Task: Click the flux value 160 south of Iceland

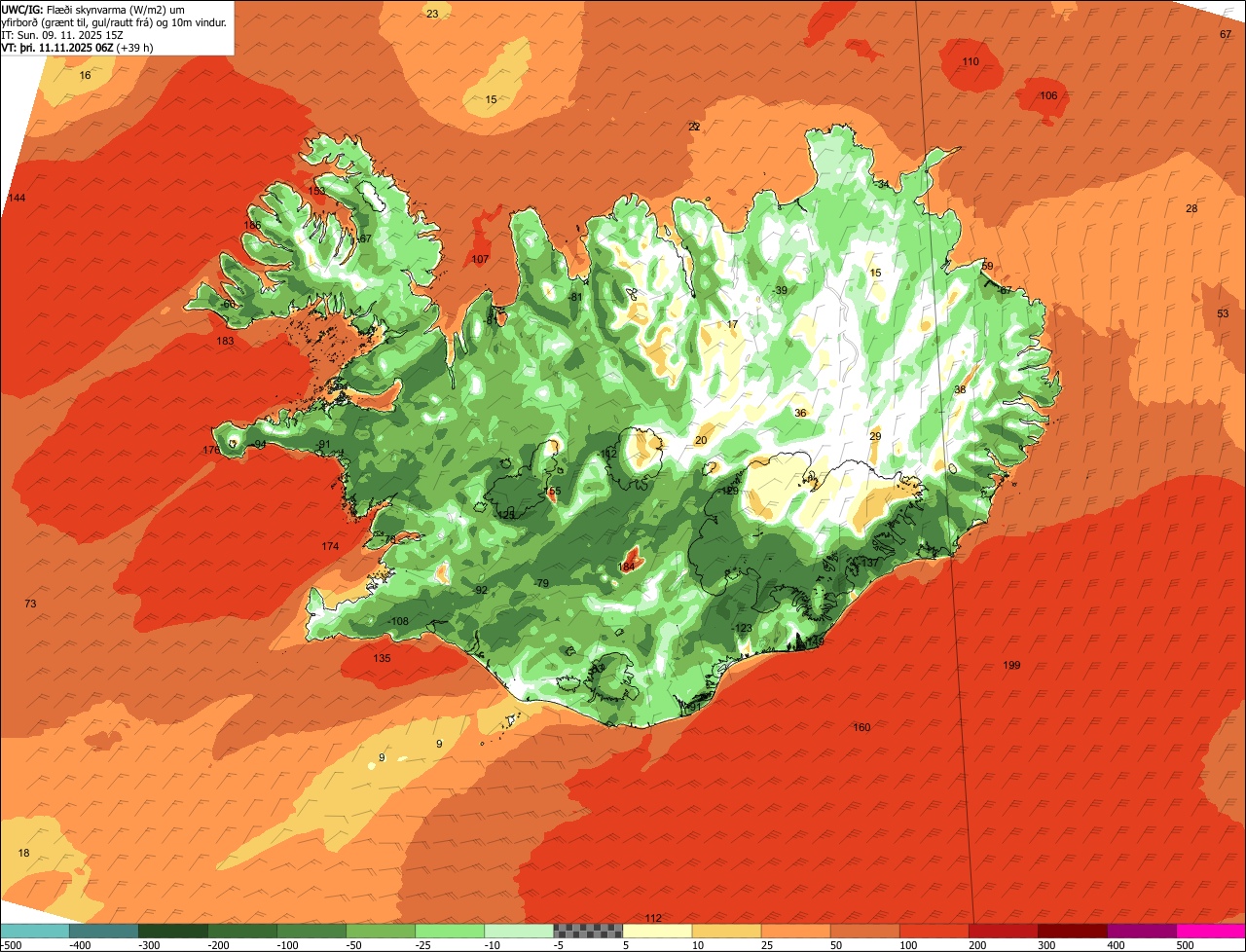Action: (x=861, y=728)
